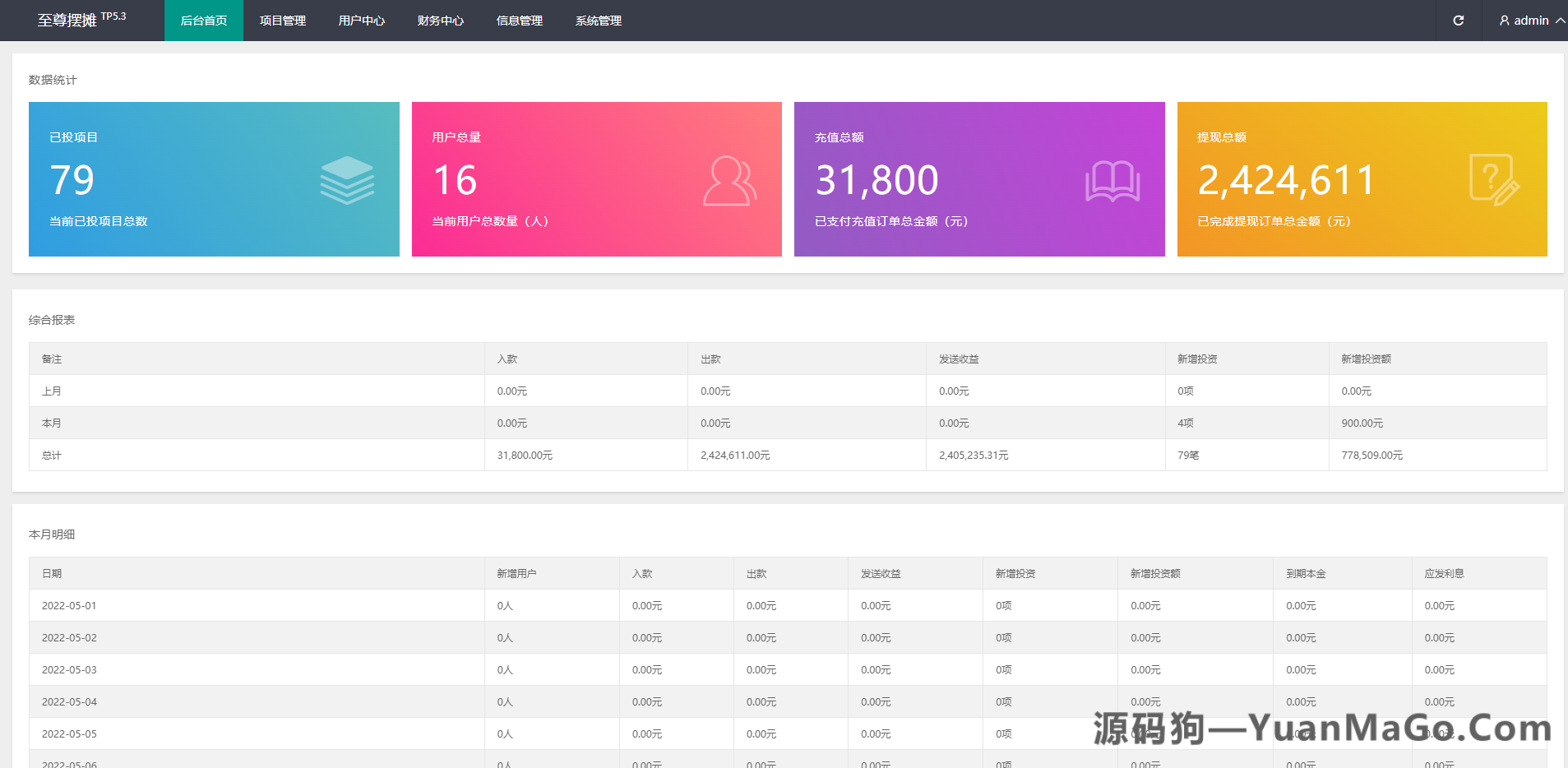1568x768 pixels.
Task: Click the layers icon on 已投项目 card
Action: pyautogui.click(x=347, y=179)
